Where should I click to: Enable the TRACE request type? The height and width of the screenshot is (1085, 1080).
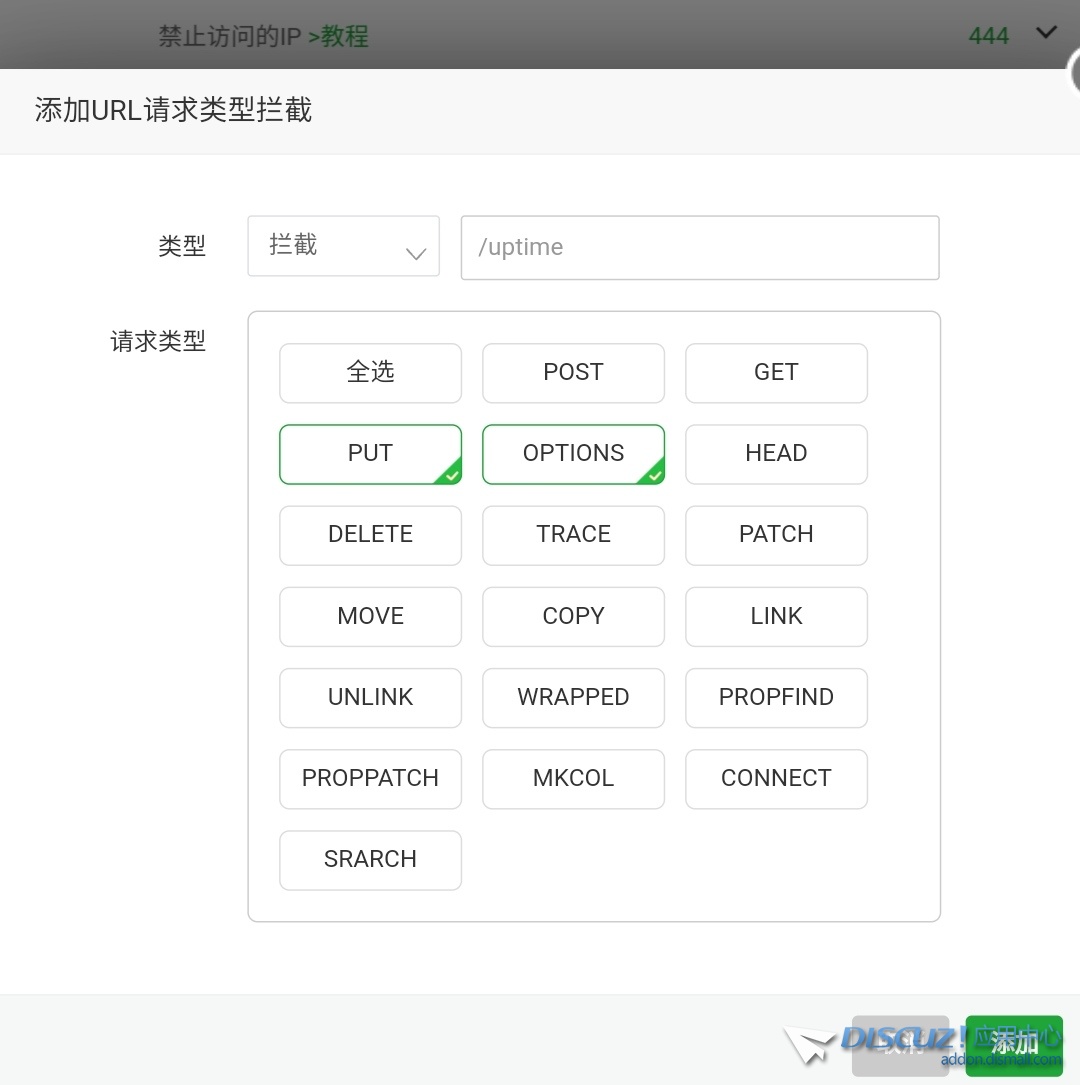click(x=573, y=535)
